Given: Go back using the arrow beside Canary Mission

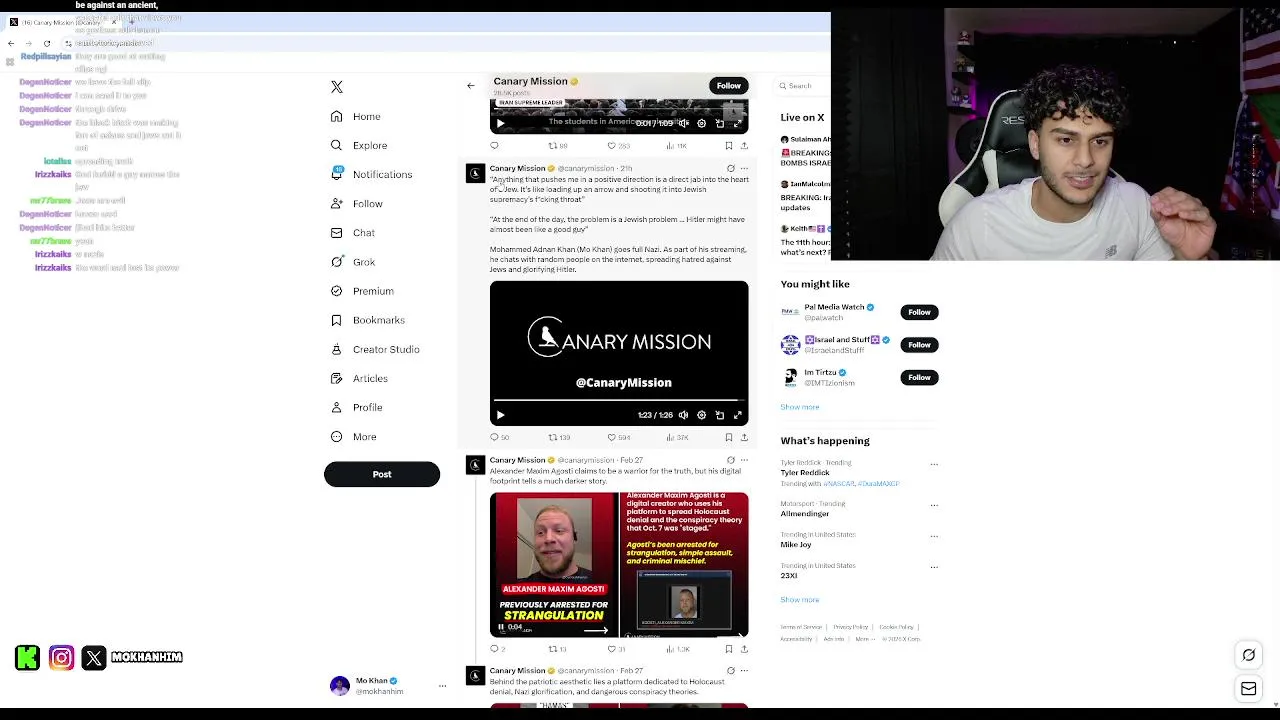Looking at the screenshot, I should point(471,86).
